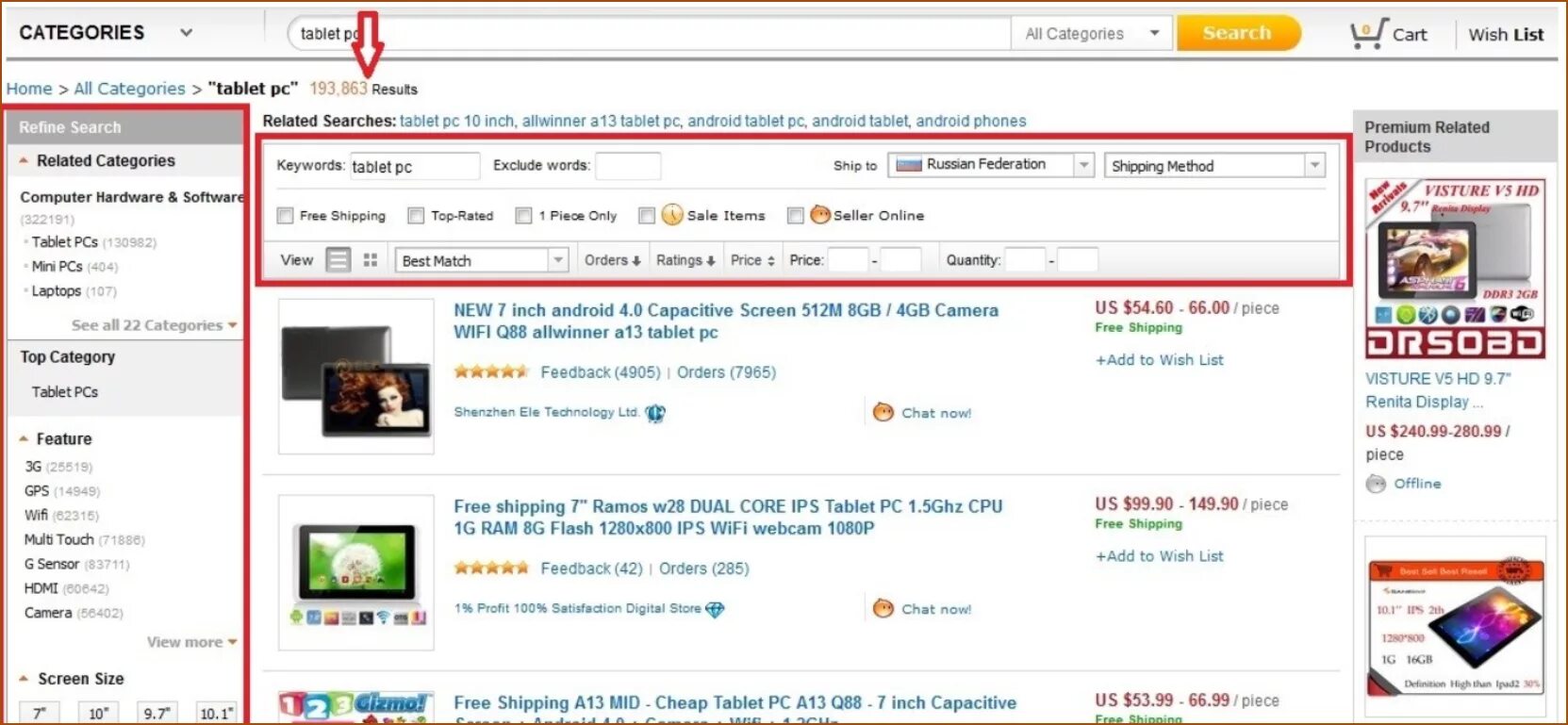Enable the Top-Rated checkbox
This screenshot has width=1568, height=725.
416,216
